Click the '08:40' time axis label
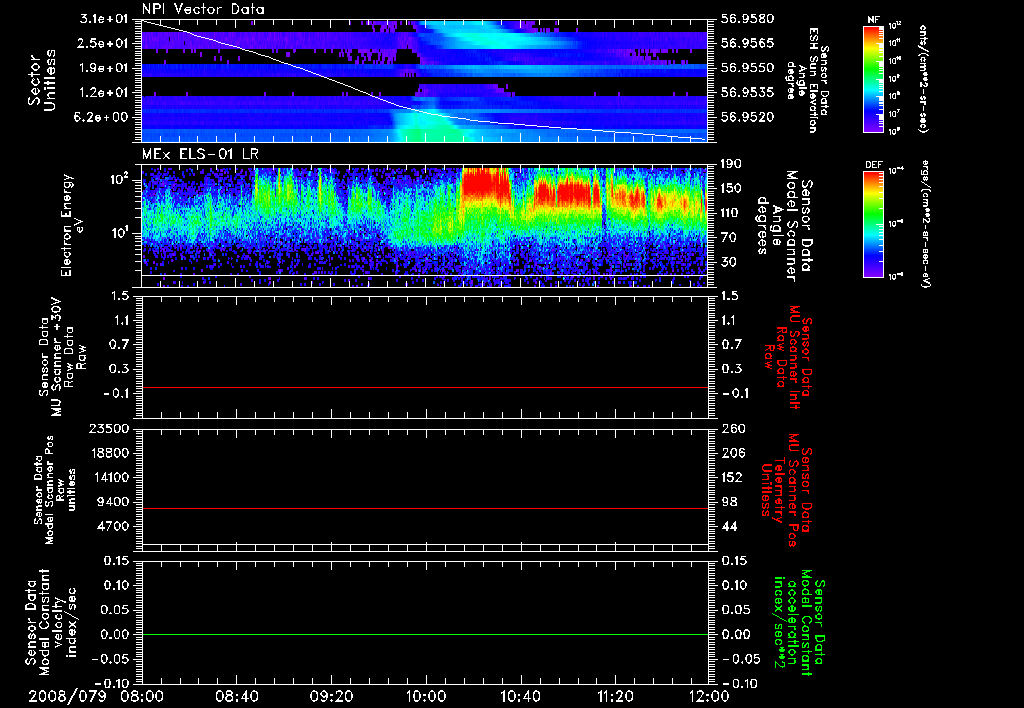The height and width of the screenshot is (708, 1024). (236, 696)
